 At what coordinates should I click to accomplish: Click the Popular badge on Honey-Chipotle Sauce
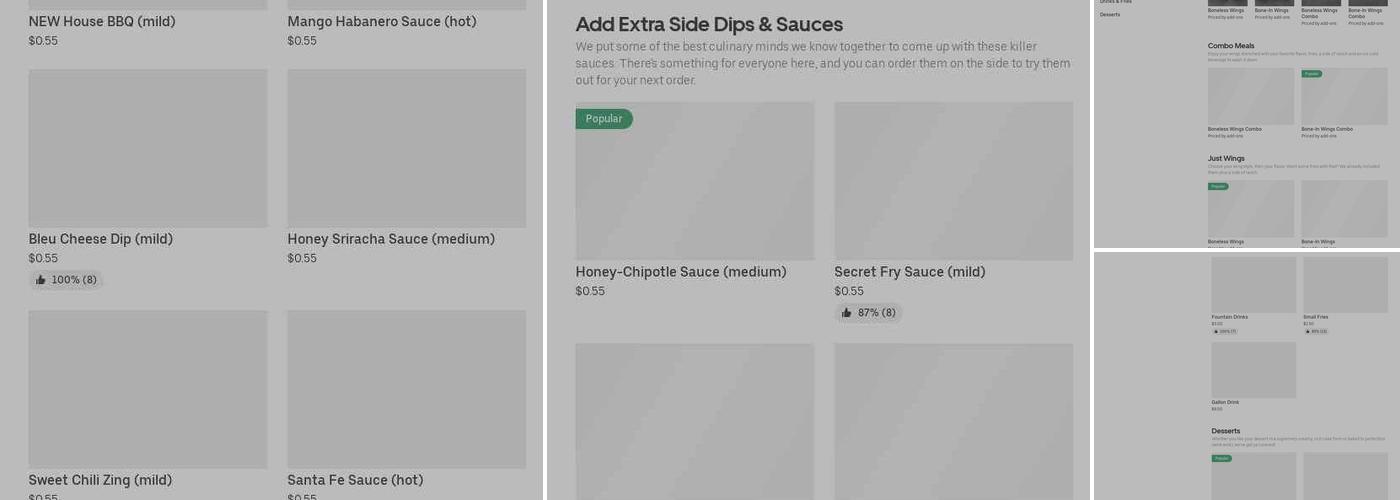click(604, 119)
